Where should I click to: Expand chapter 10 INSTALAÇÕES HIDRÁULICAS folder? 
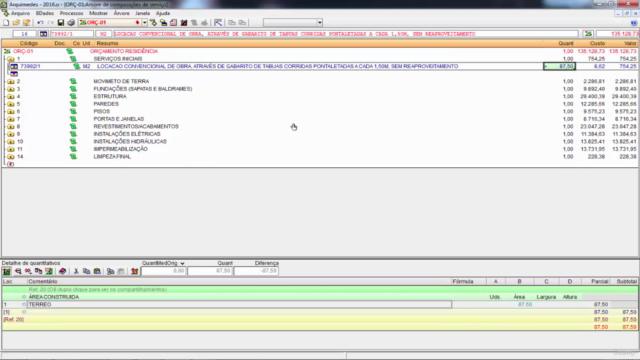point(11,142)
